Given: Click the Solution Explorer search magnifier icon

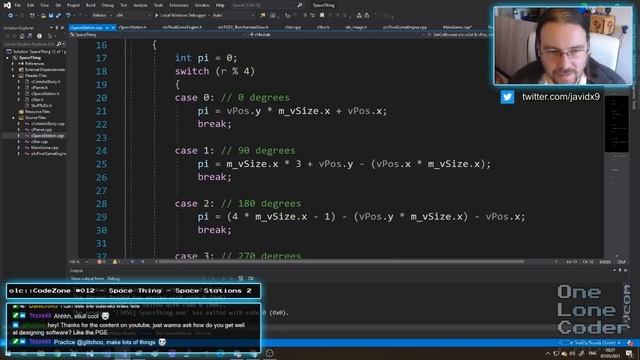Looking at the screenshot, I should tap(59, 44).
